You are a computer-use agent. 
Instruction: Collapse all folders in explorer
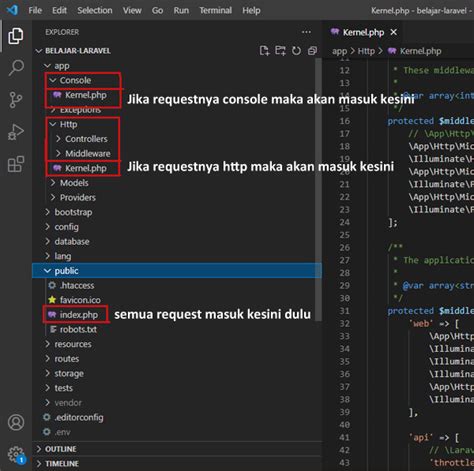(312, 51)
